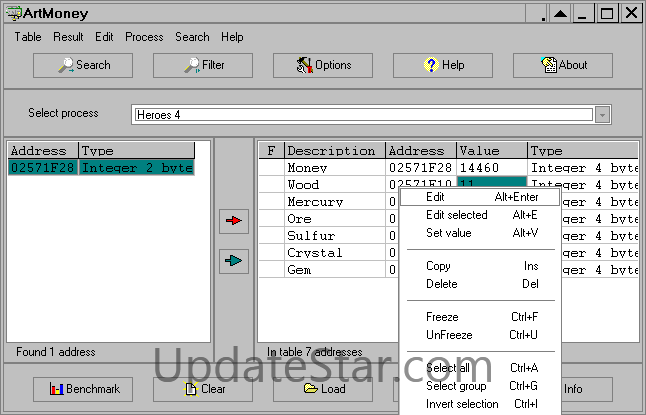The height and width of the screenshot is (415, 646).
Task: Select the Gem row description
Action: (335, 270)
